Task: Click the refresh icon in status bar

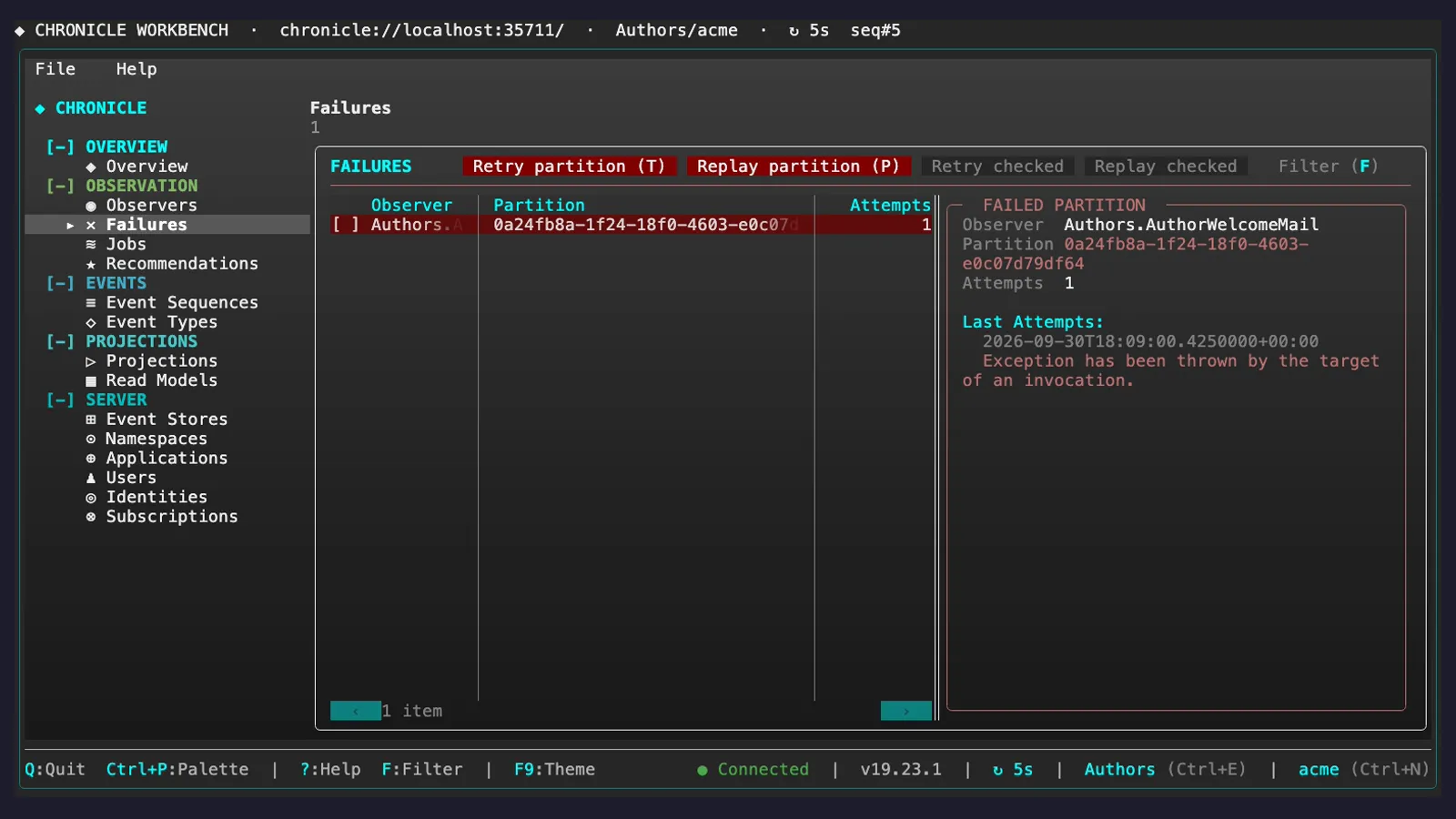Action: (x=998, y=770)
